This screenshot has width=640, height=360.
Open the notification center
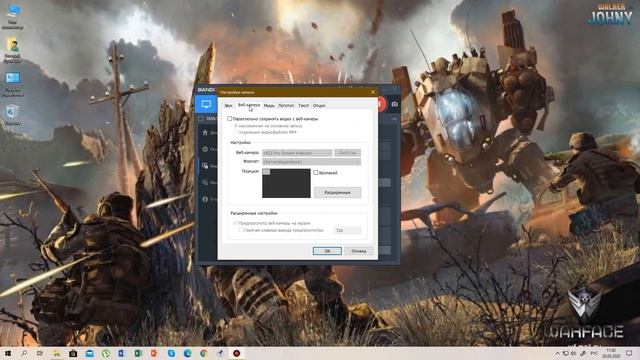(629, 353)
